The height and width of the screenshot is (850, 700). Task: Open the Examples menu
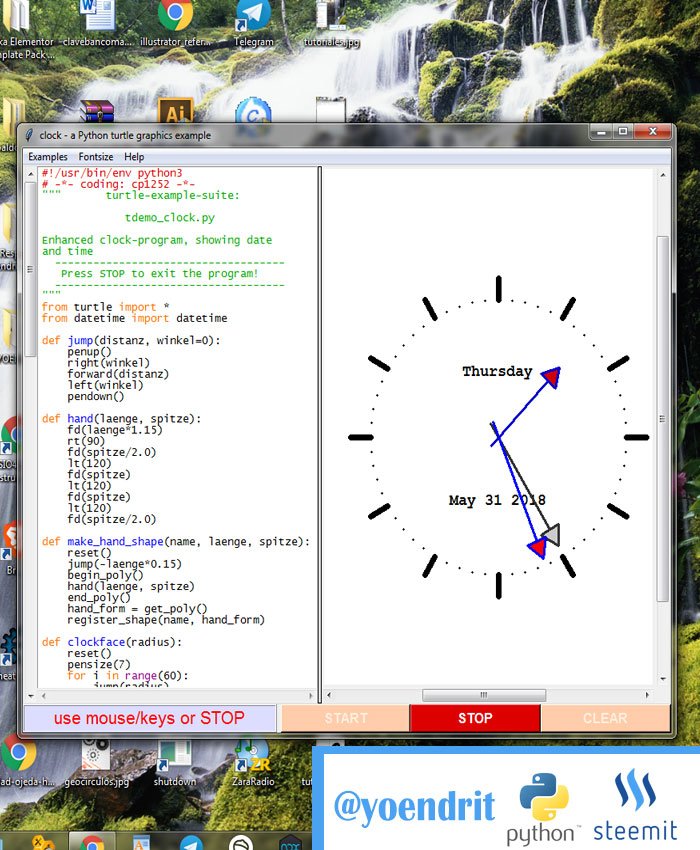48,157
